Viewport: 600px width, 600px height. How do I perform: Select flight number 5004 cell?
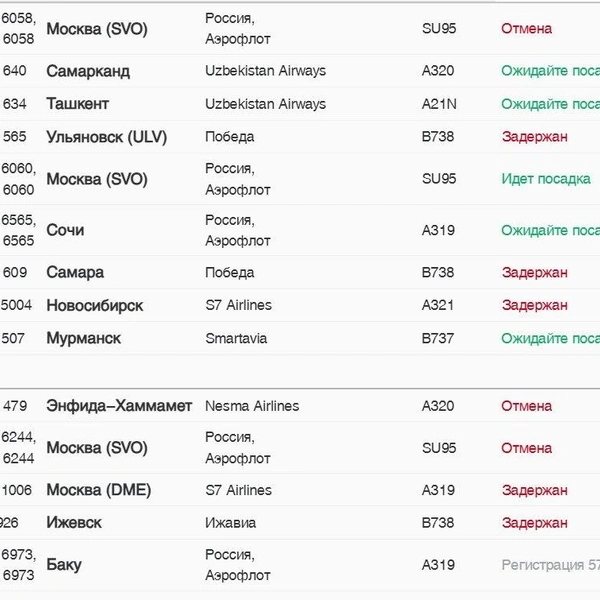coord(16,305)
